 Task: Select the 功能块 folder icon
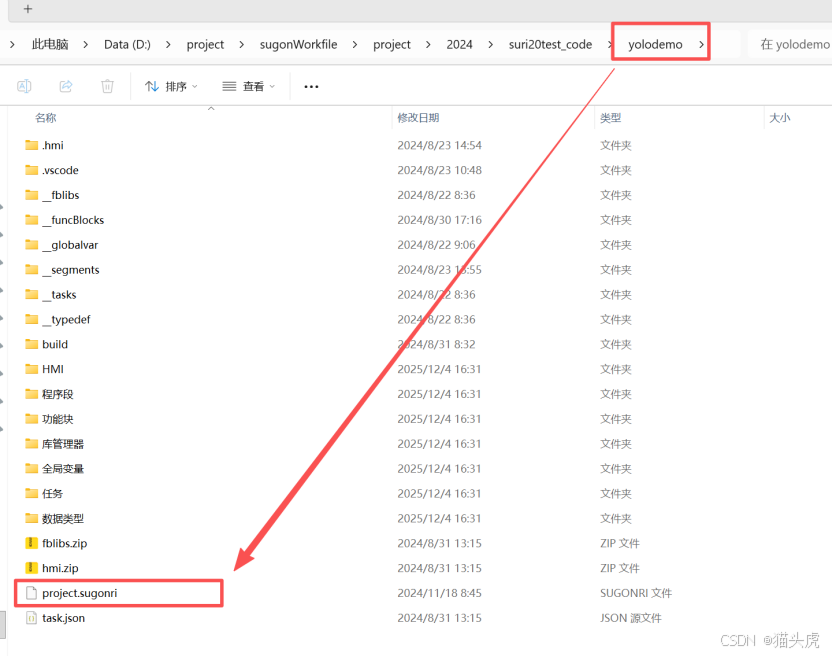32,419
